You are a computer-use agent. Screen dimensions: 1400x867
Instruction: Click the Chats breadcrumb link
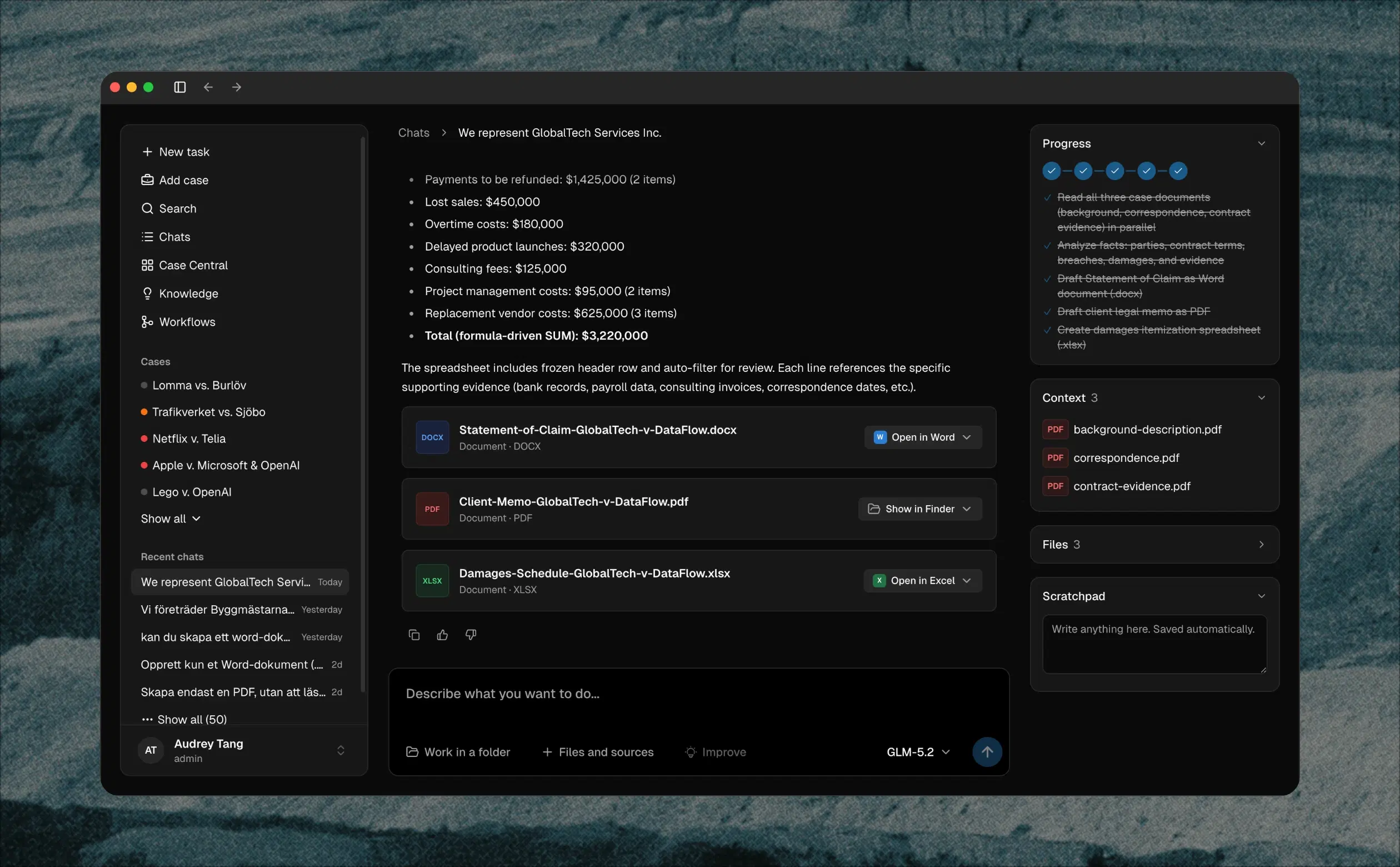[x=414, y=133]
